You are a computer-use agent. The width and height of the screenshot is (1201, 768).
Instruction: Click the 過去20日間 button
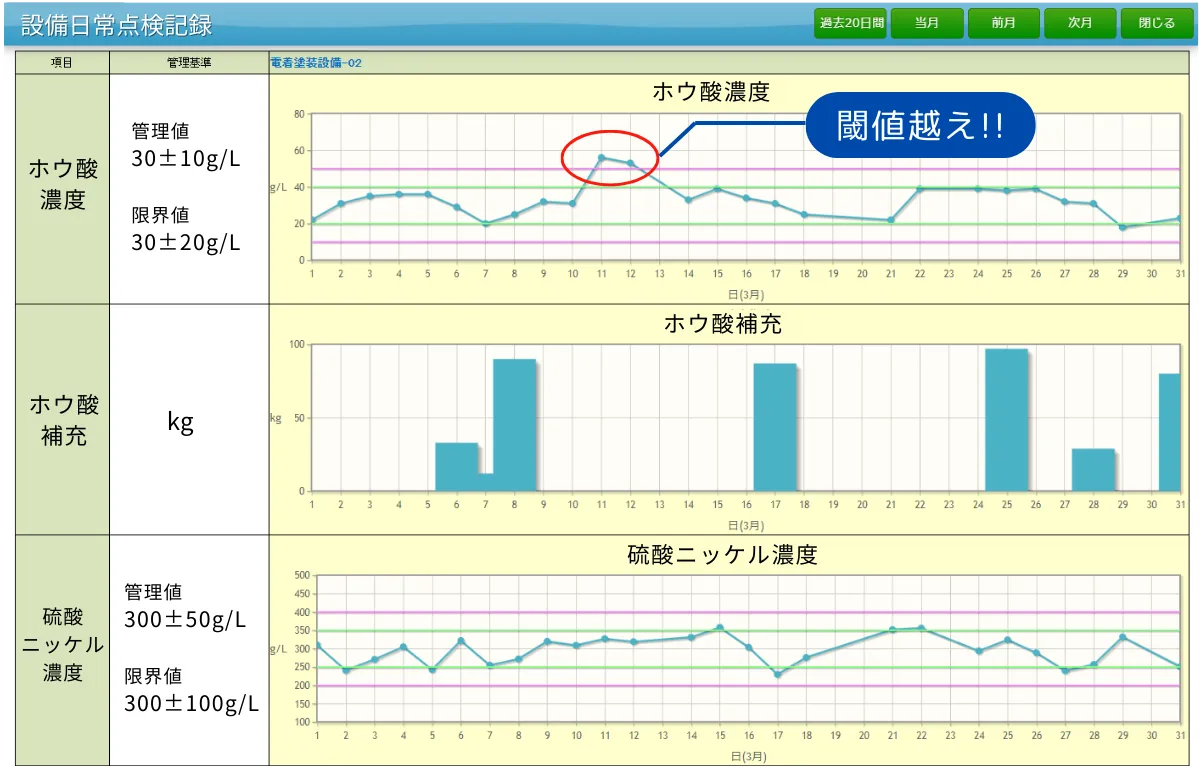[x=851, y=23]
